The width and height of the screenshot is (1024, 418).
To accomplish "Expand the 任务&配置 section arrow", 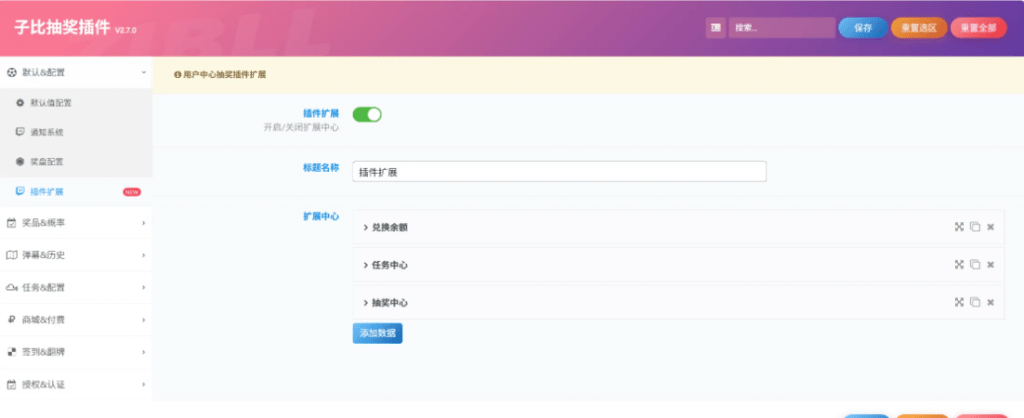I will (x=144, y=287).
